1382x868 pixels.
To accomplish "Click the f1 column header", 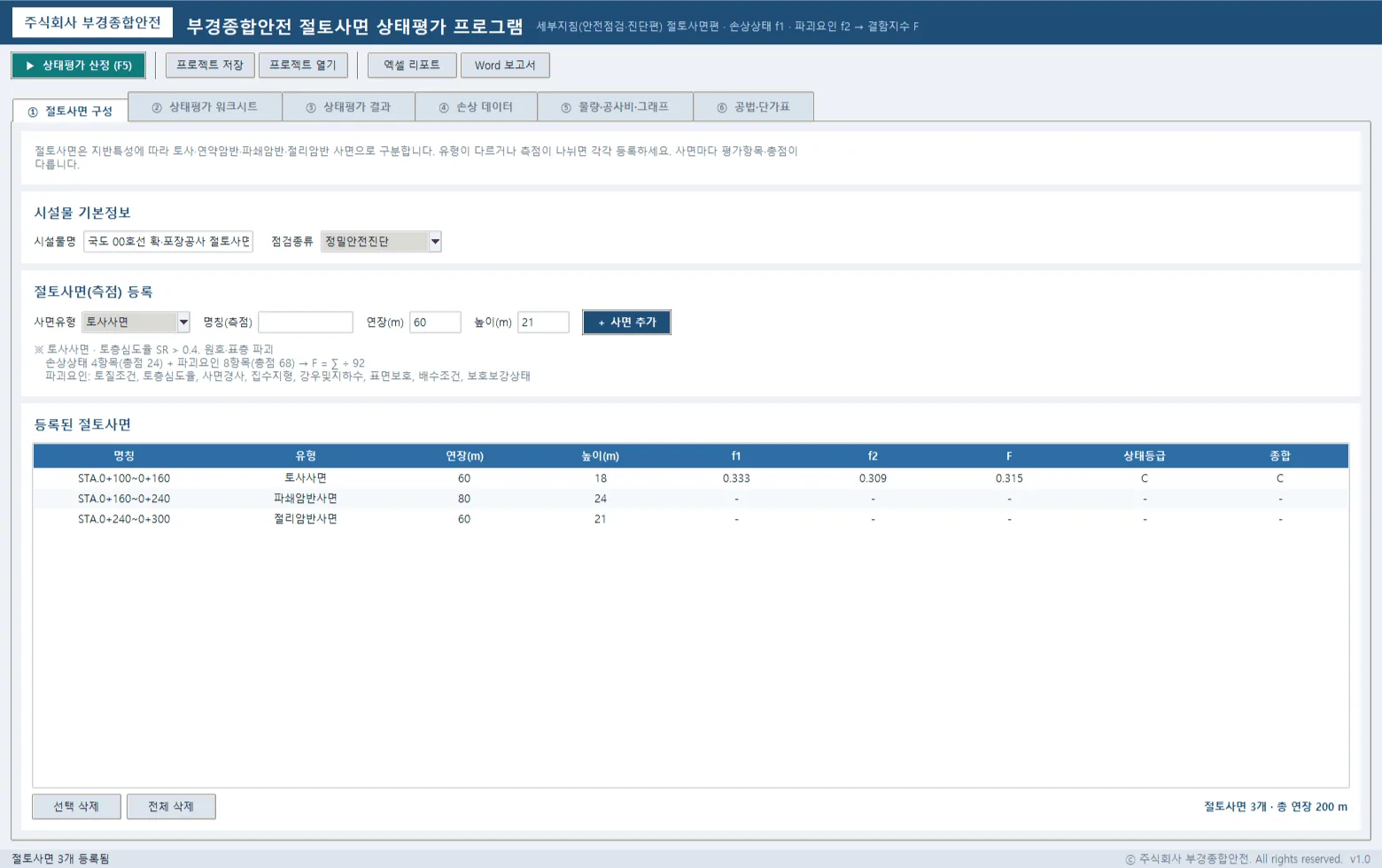I will click(x=736, y=456).
